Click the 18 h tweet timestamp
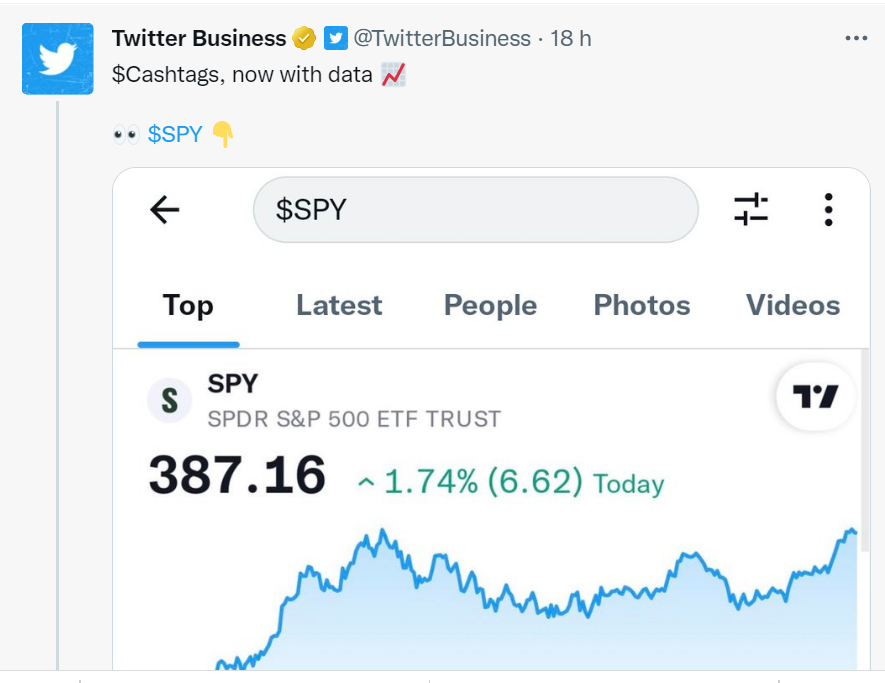885x683 pixels. (571, 39)
